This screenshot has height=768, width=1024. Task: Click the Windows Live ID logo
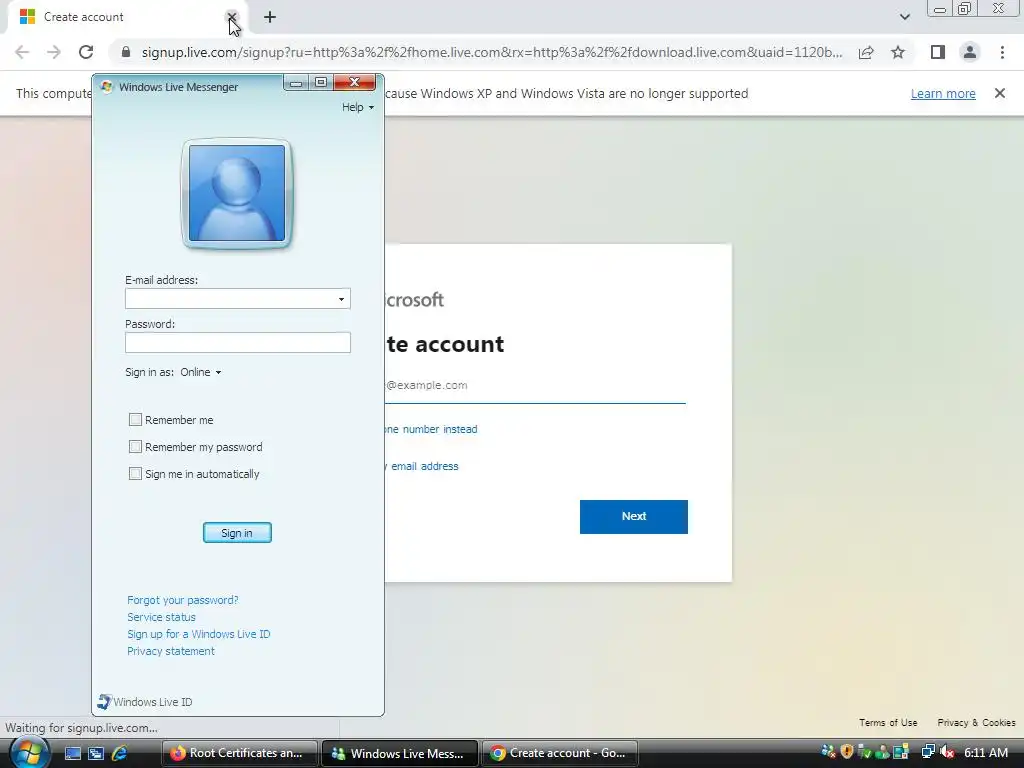point(145,702)
